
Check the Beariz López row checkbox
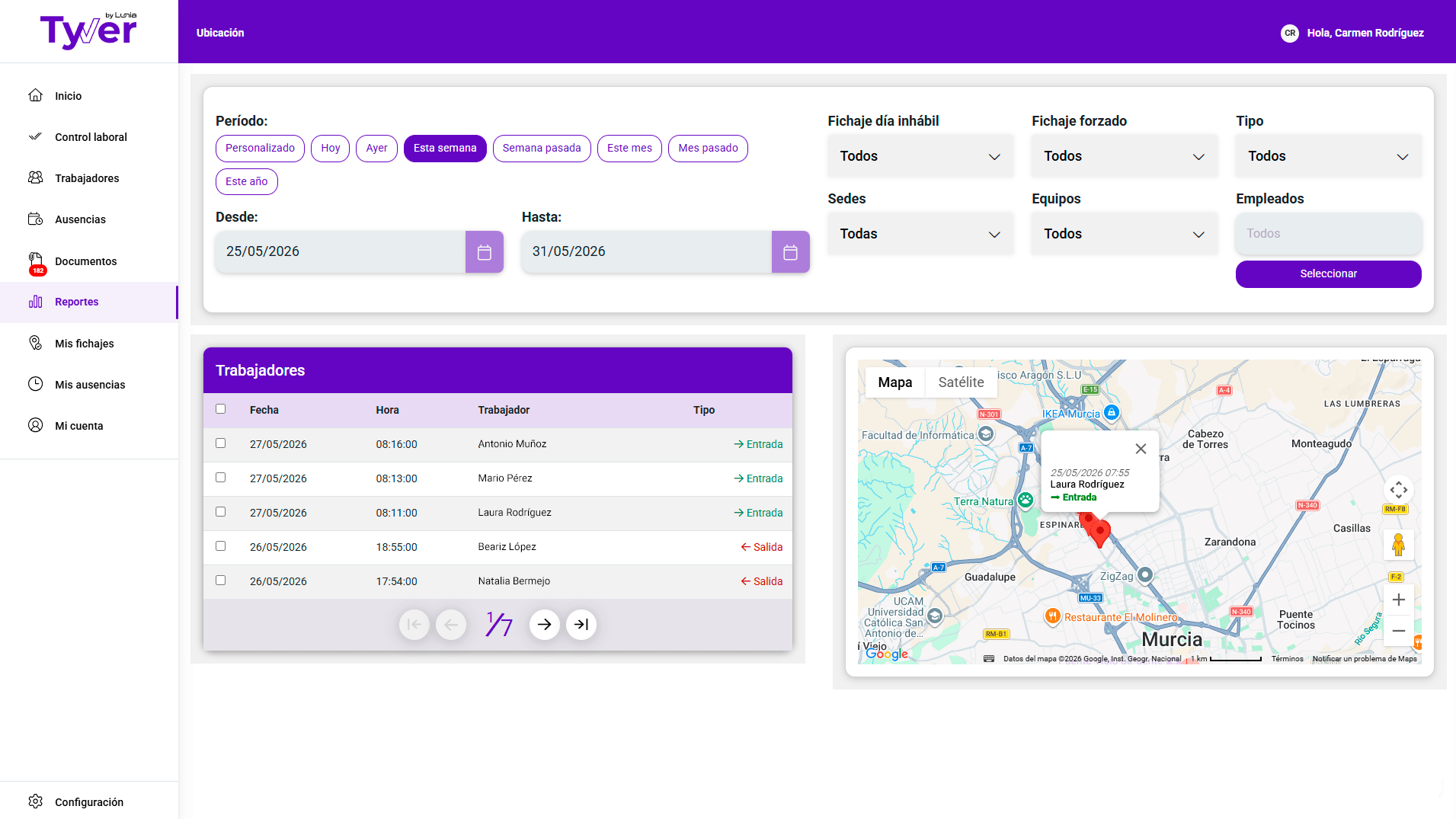(x=221, y=546)
